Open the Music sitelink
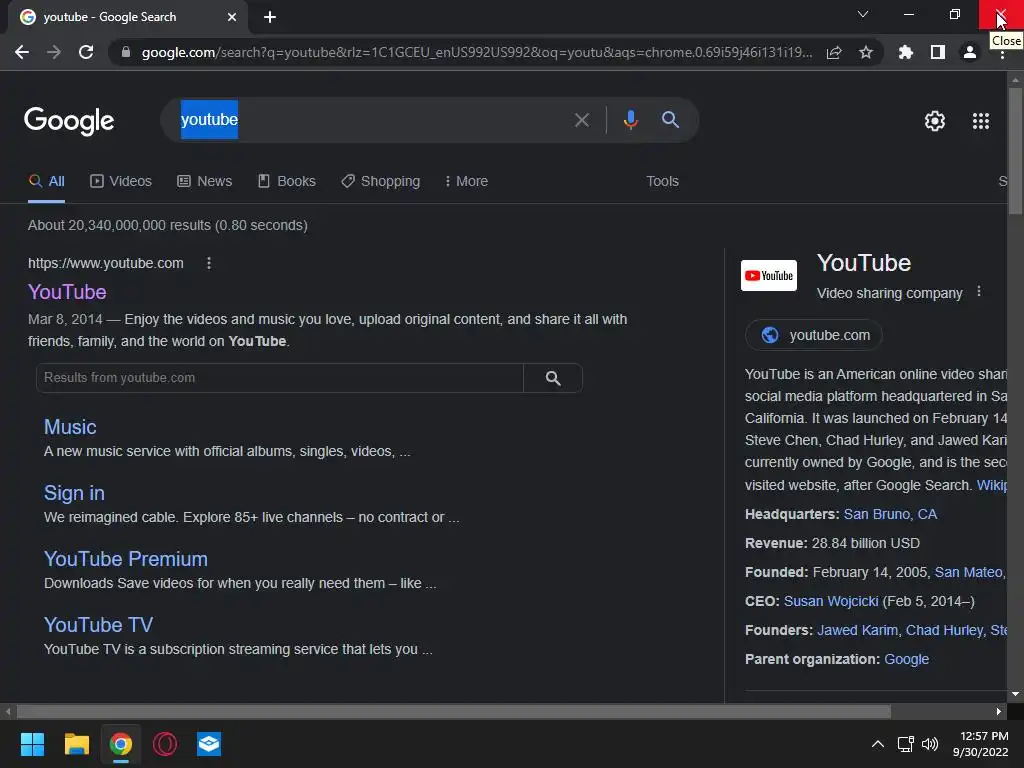The height and width of the screenshot is (768, 1024). (x=70, y=427)
